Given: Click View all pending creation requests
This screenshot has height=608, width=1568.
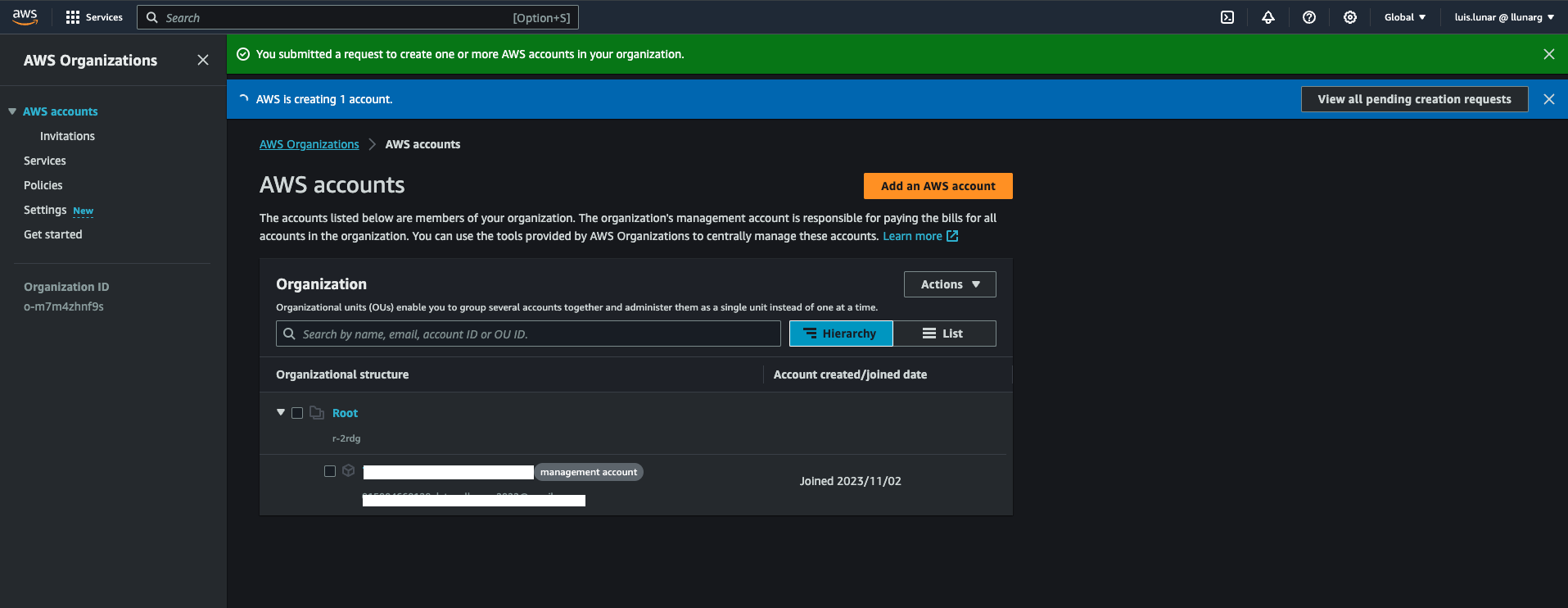Looking at the screenshot, I should pyautogui.click(x=1414, y=99).
